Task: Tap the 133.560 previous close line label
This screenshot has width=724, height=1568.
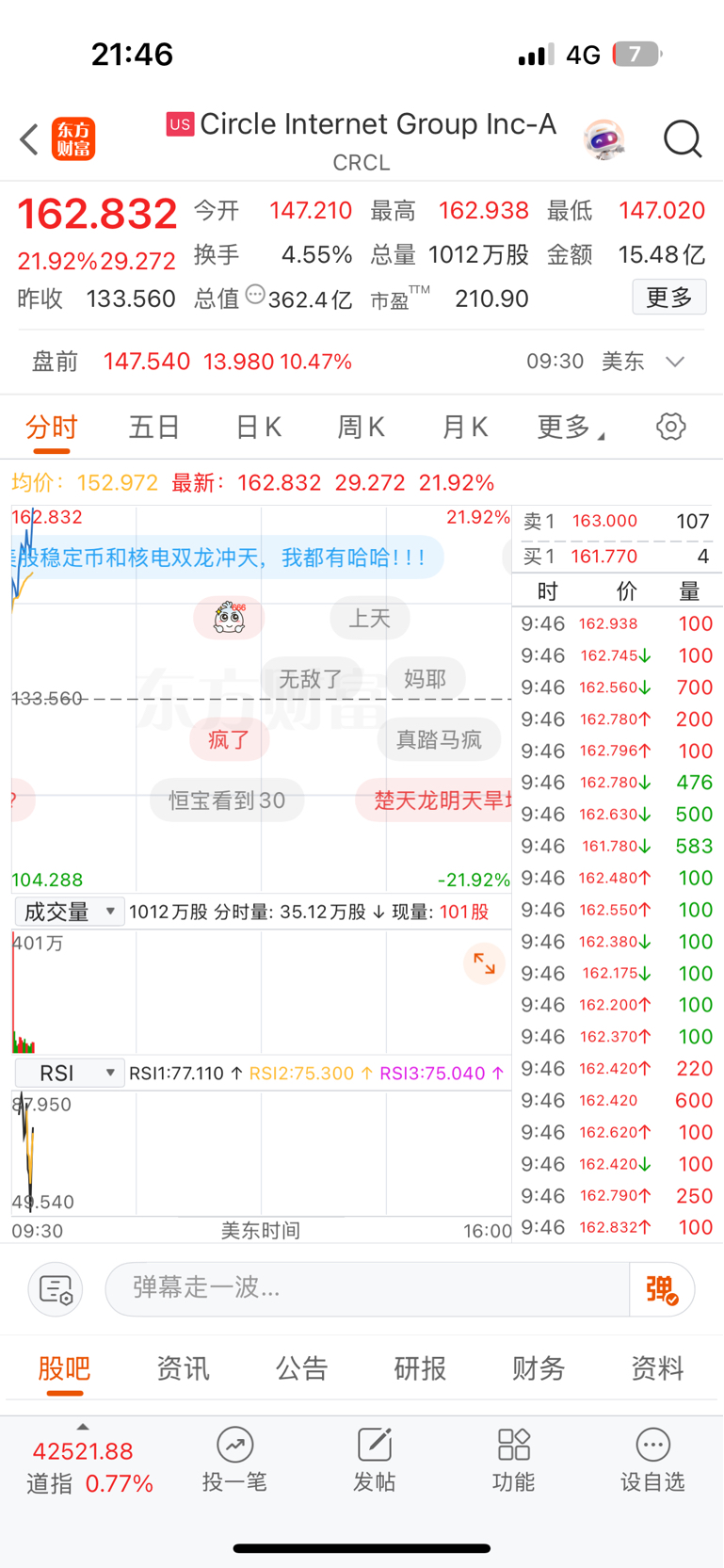Action: pyautogui.click(x=47, y=698)
